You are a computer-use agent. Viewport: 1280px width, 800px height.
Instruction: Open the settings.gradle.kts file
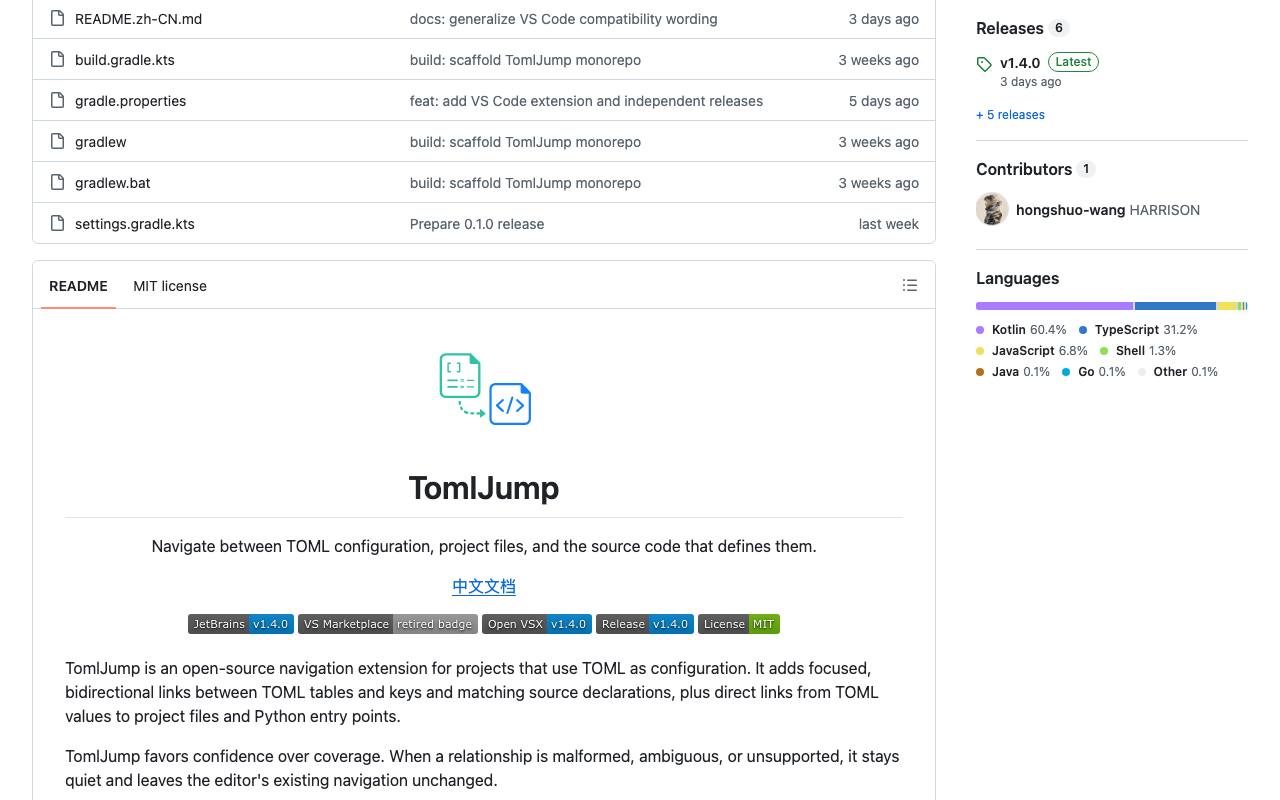click(135, 224)
